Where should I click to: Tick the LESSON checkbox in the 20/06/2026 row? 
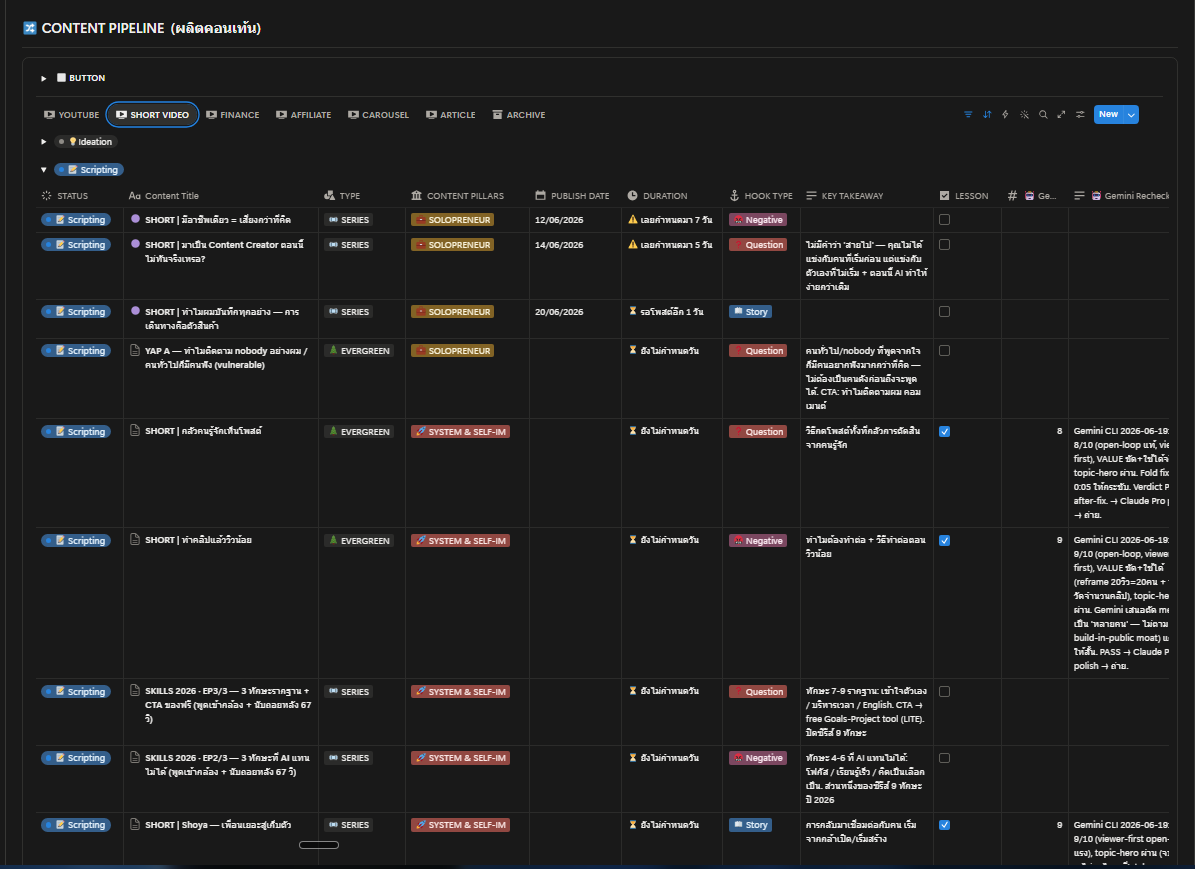click(944, 311)
